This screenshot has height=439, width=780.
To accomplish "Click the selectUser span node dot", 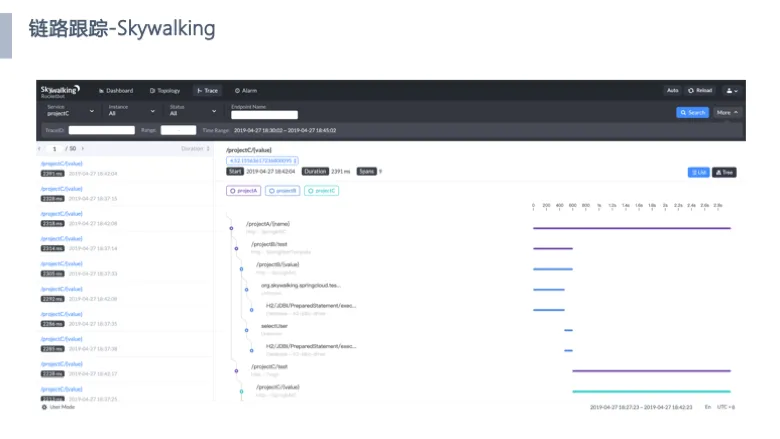I will 246,330.
